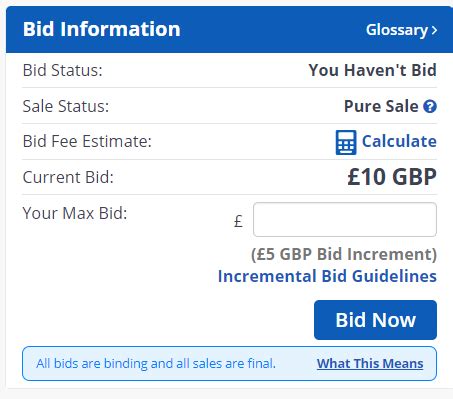Click the calculator icon for bid fee

pyautogui.click(x=346, y=142)
